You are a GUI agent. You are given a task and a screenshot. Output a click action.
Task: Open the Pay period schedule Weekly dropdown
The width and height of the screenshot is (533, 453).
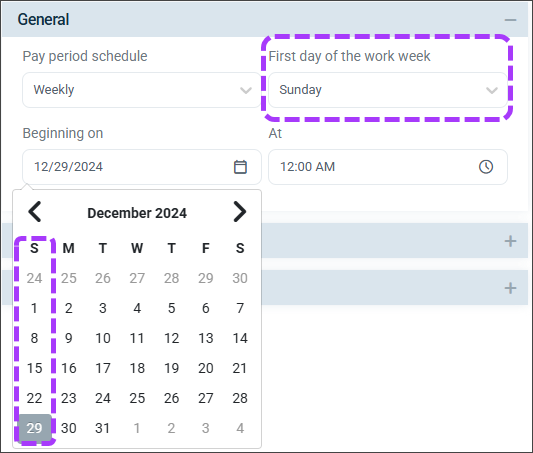point(142,90)
